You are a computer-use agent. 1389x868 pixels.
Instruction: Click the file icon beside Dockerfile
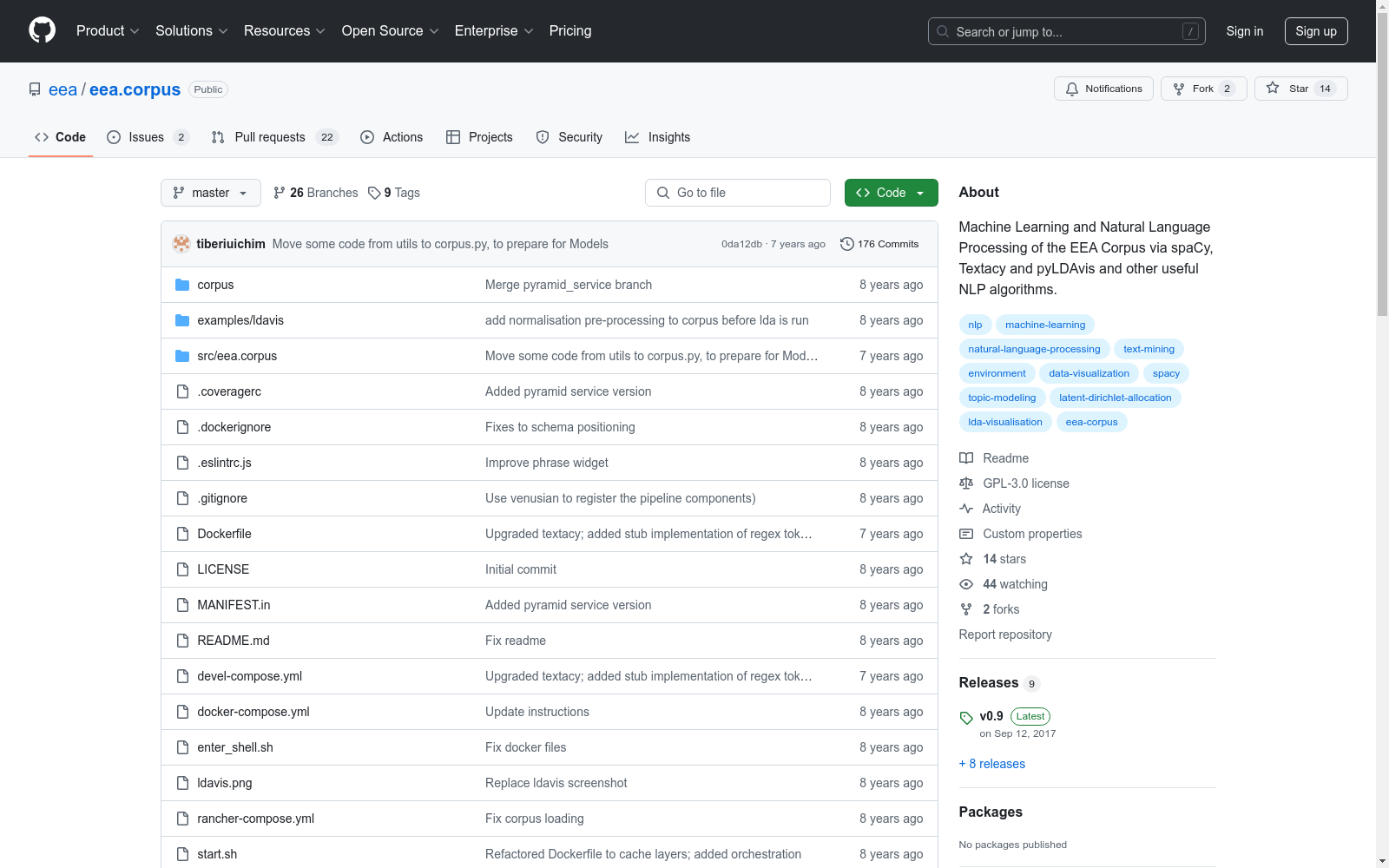point(182,534)
